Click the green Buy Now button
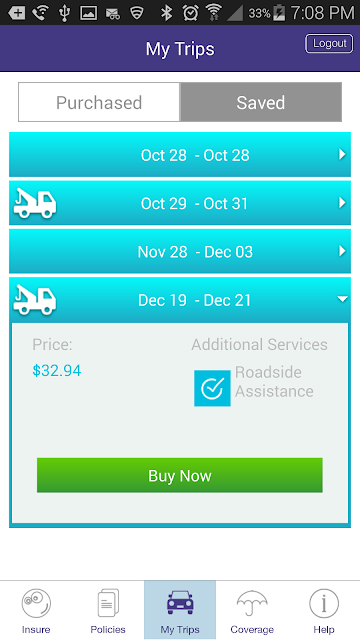 [180, 476]
